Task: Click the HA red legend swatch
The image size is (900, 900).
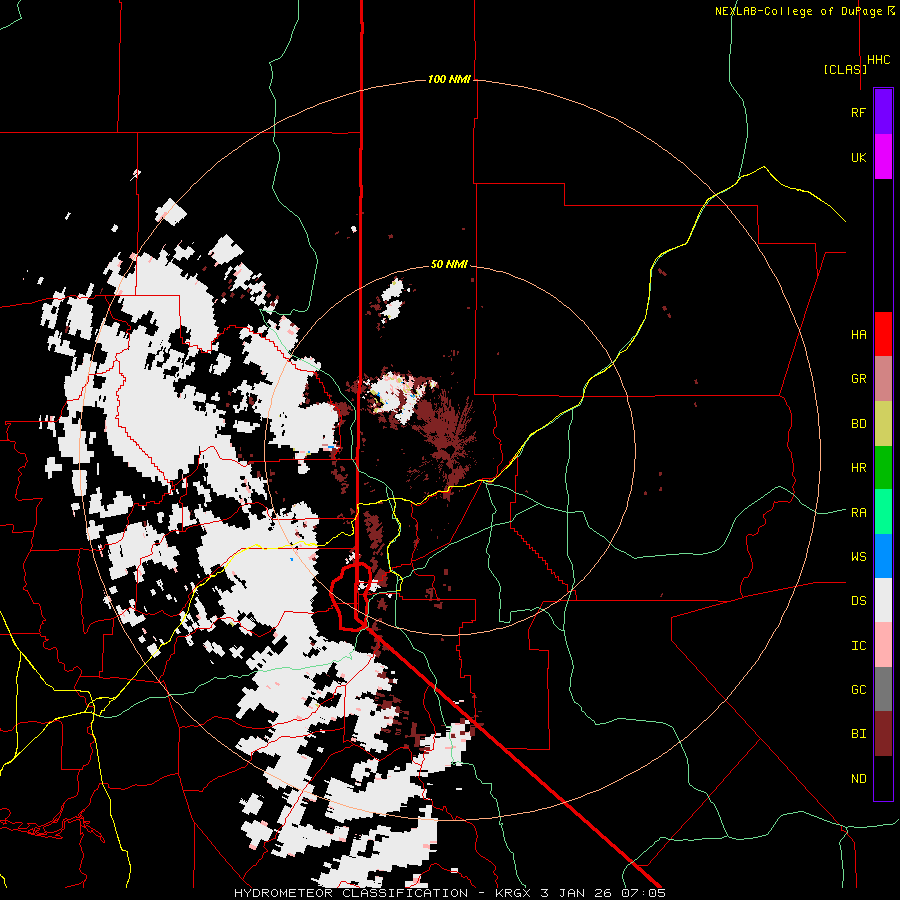Action: tap(883, 334)
